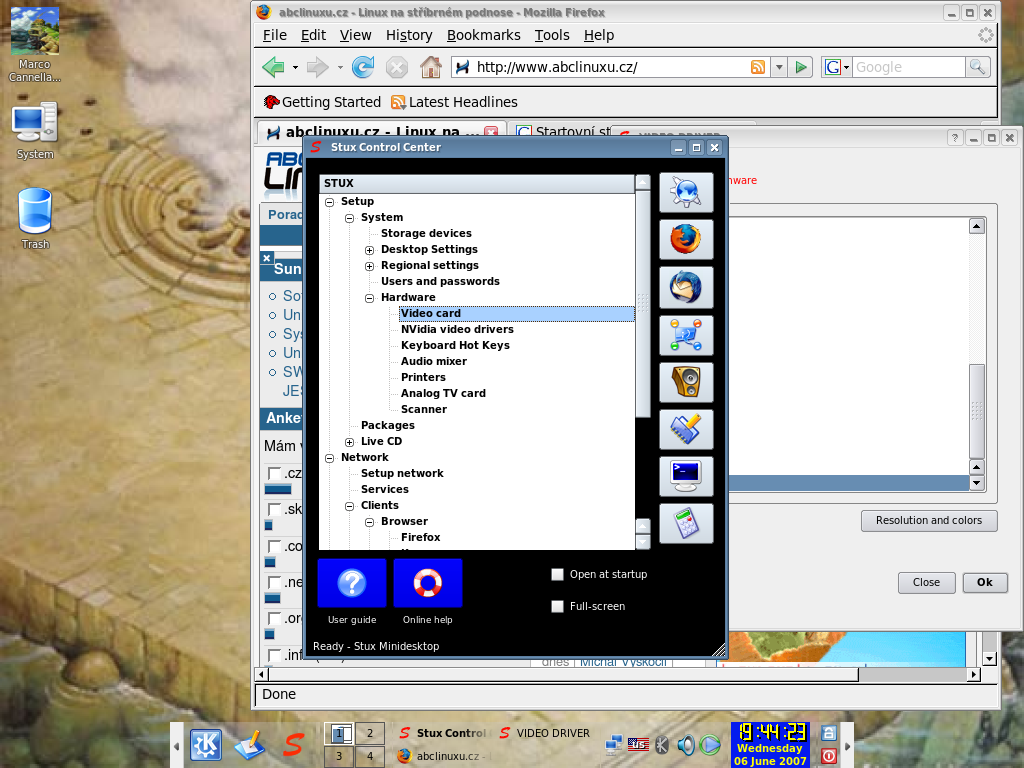Screen dimensions: 1024x768
Task: Click the Google search field in Firefox
Action: click(908, 67)
